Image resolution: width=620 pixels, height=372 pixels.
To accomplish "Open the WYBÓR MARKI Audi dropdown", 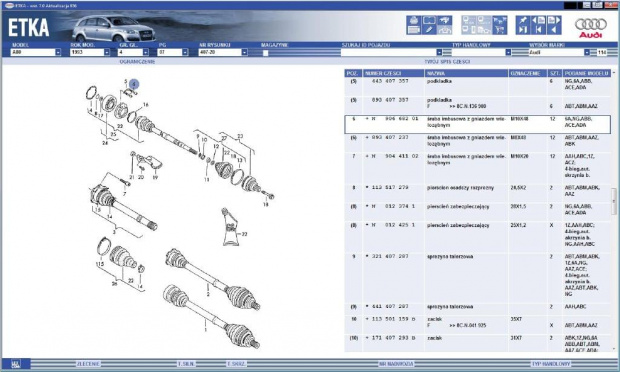I will [587, 52].
